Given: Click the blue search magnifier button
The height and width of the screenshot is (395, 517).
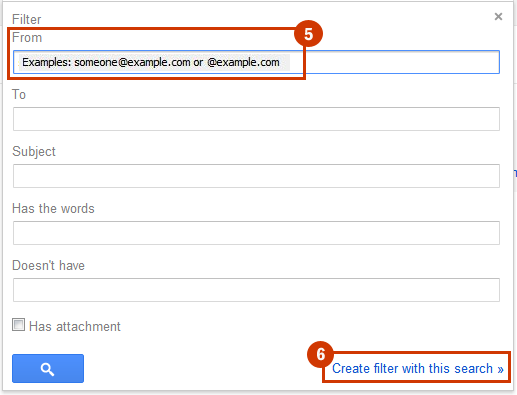Looking at the screenshot, I should pos(48,368).
